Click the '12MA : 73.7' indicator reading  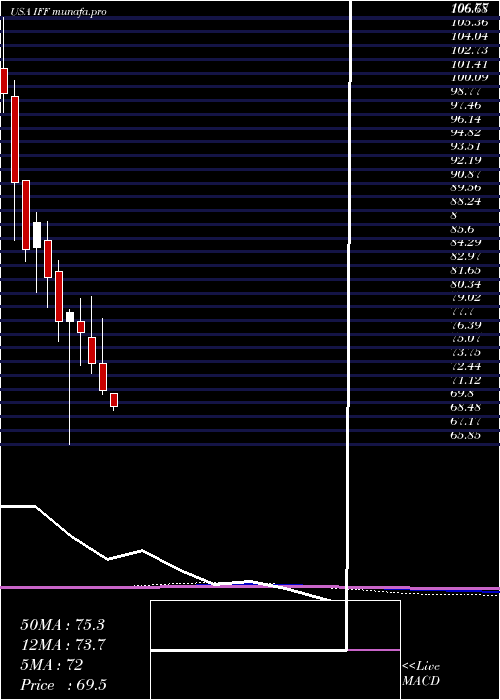pyautogui.click(x=62, y=645)
